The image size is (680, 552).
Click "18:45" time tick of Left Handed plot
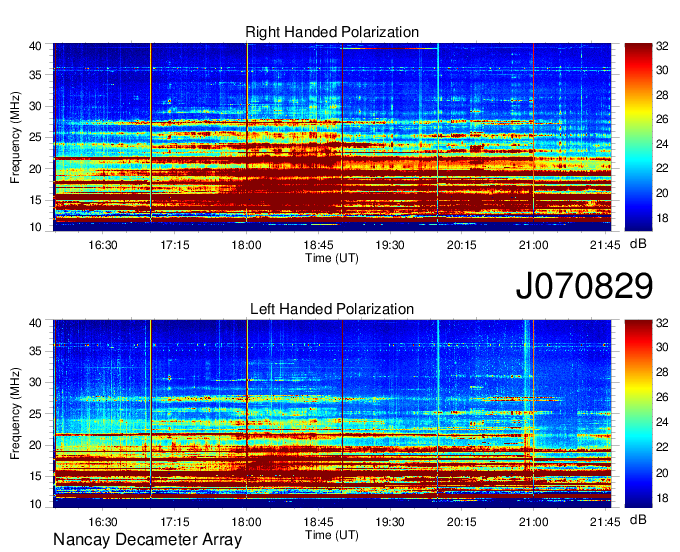pyautogui.click(x=318, y=522)
